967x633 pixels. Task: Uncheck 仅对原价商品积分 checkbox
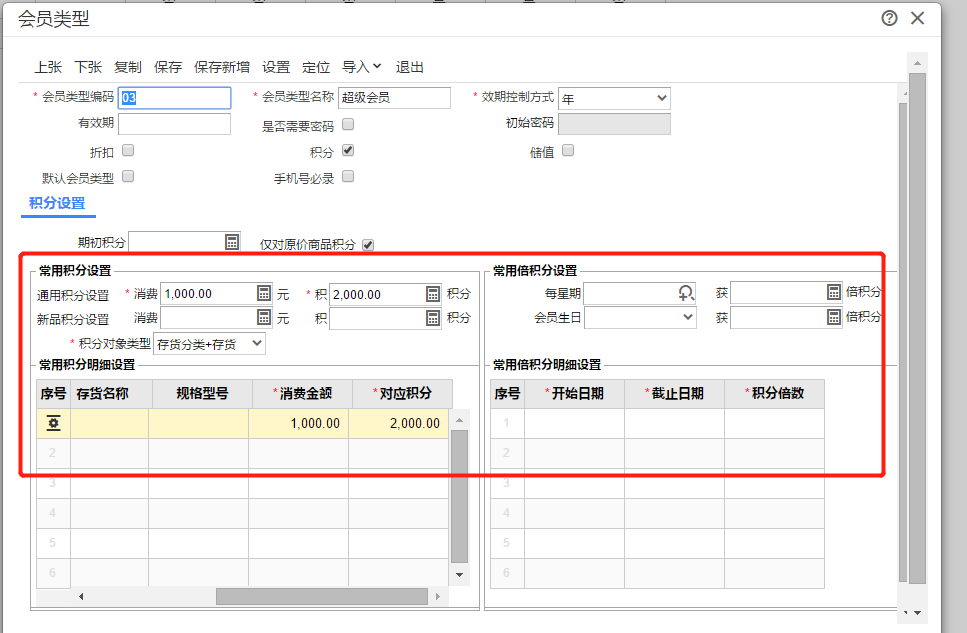click(368, 245)
